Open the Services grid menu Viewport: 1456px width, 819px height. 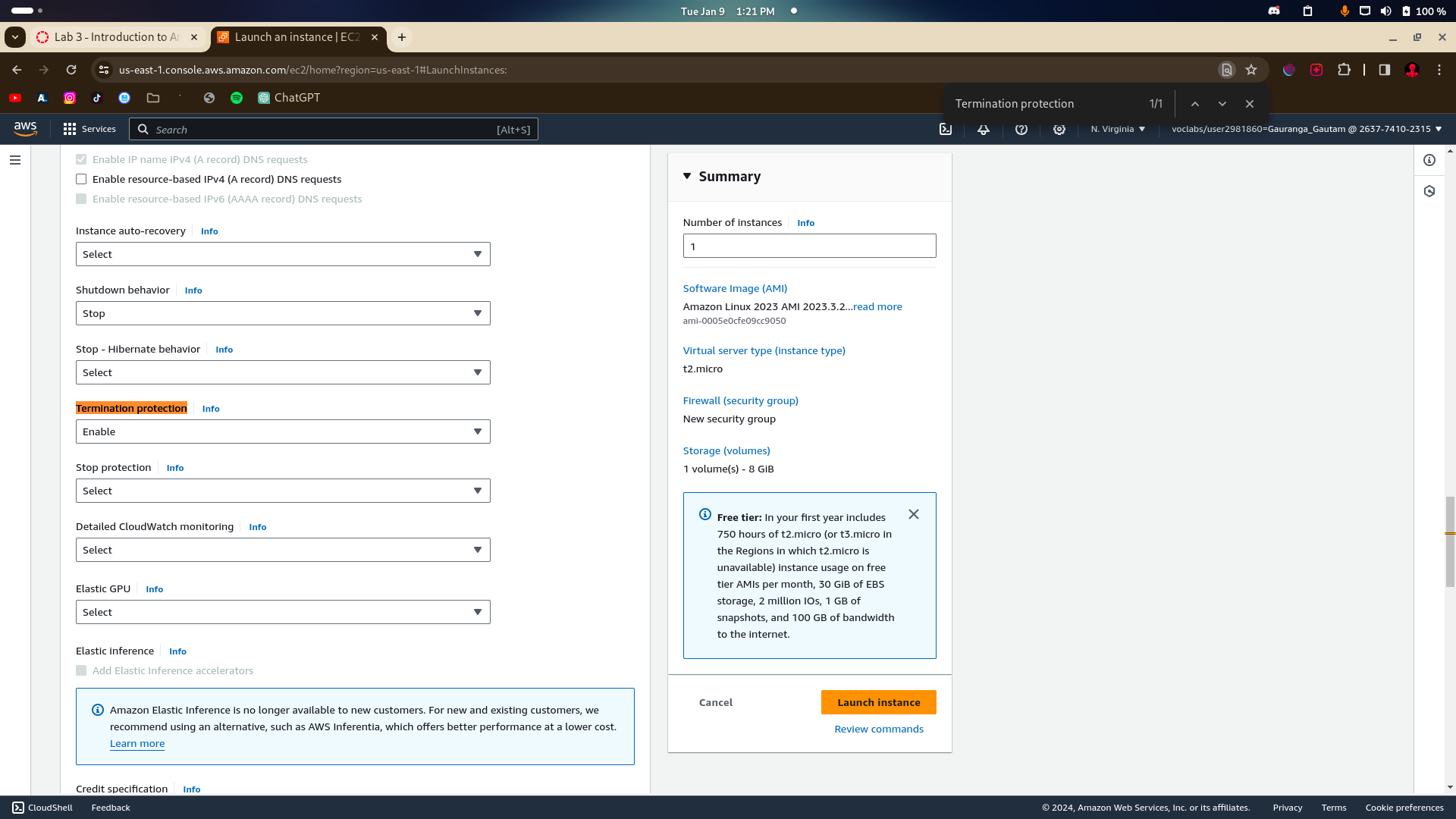pos(89,130)
